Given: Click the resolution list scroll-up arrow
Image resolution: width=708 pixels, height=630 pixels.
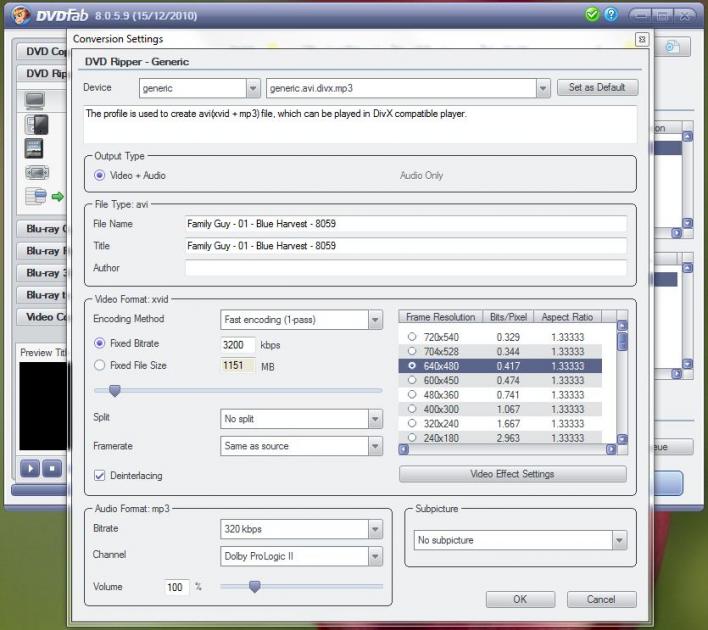Looking at the screenshot, I should click(x=622, y=326).
